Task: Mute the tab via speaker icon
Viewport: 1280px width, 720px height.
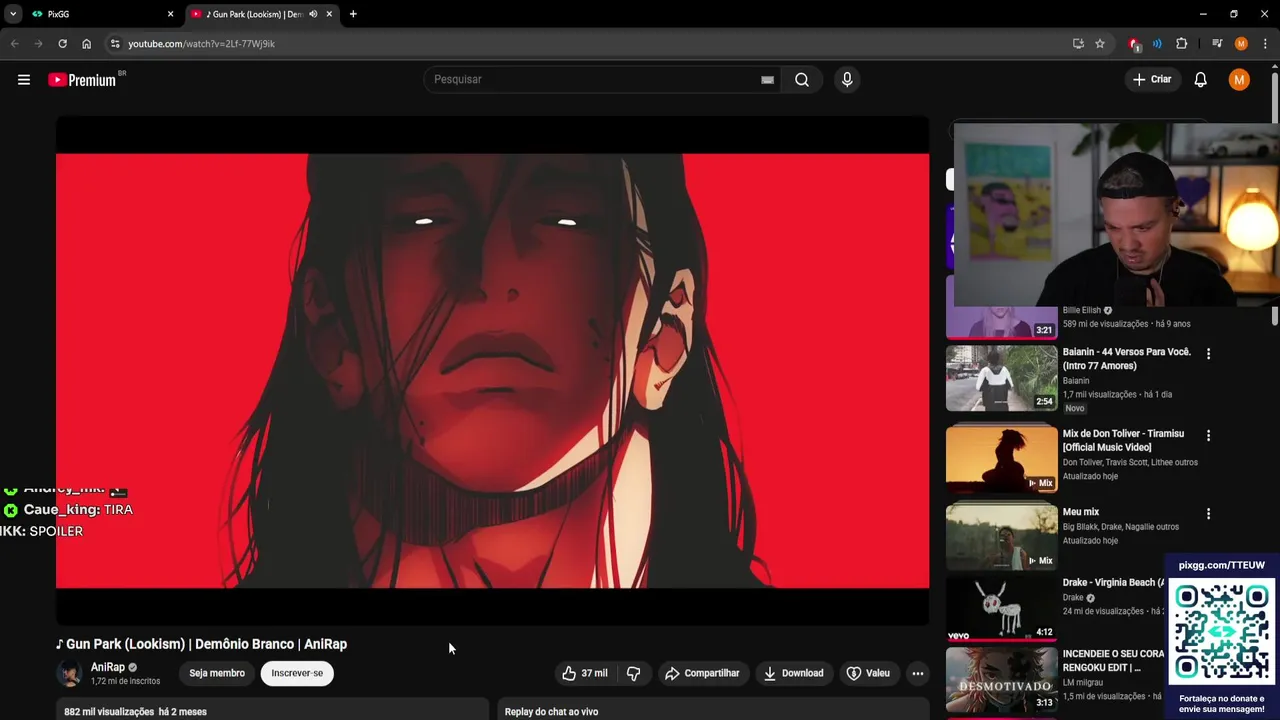Action: point(313,14)
